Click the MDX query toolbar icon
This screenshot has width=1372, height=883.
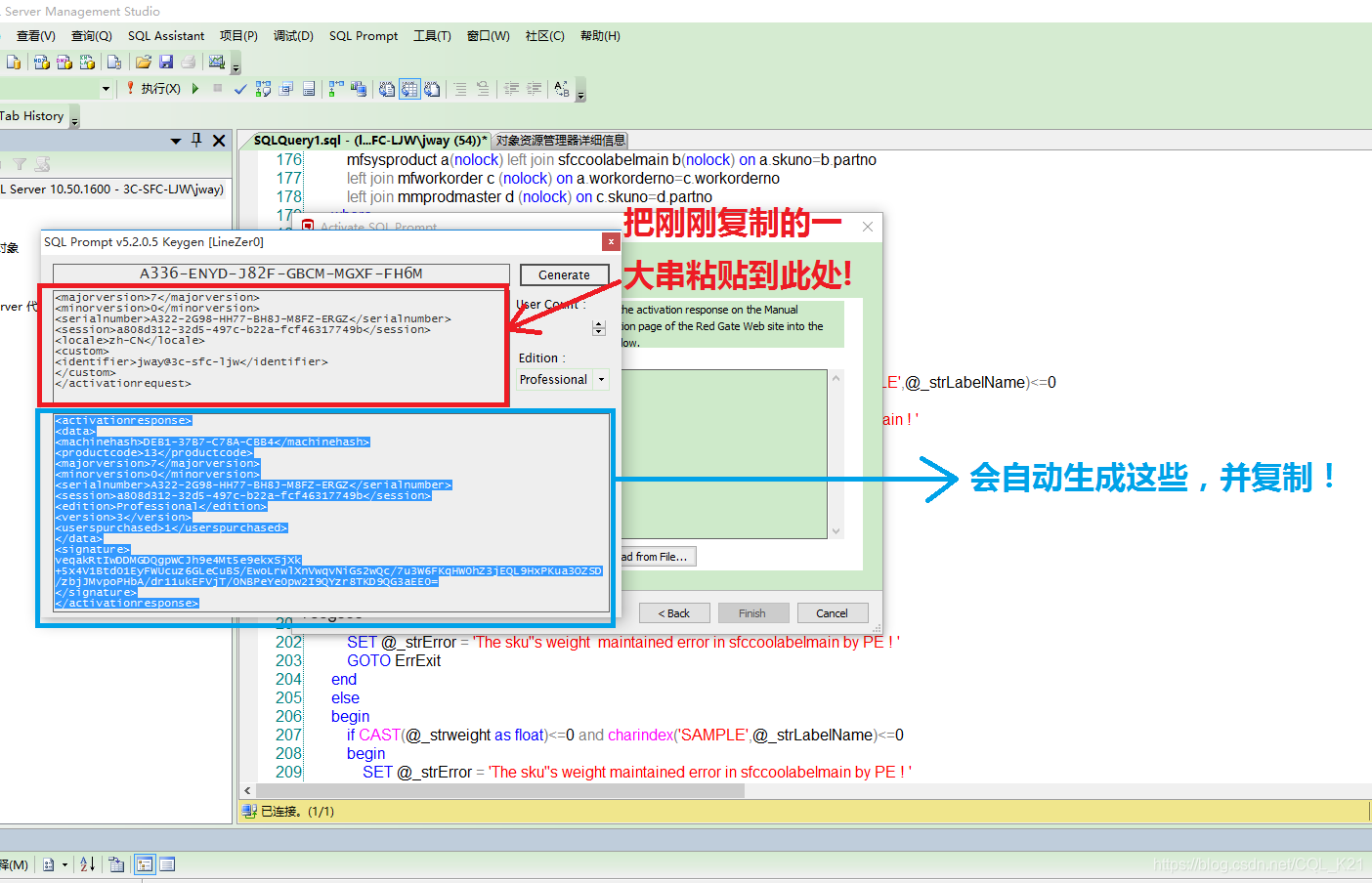click(41, 63)
